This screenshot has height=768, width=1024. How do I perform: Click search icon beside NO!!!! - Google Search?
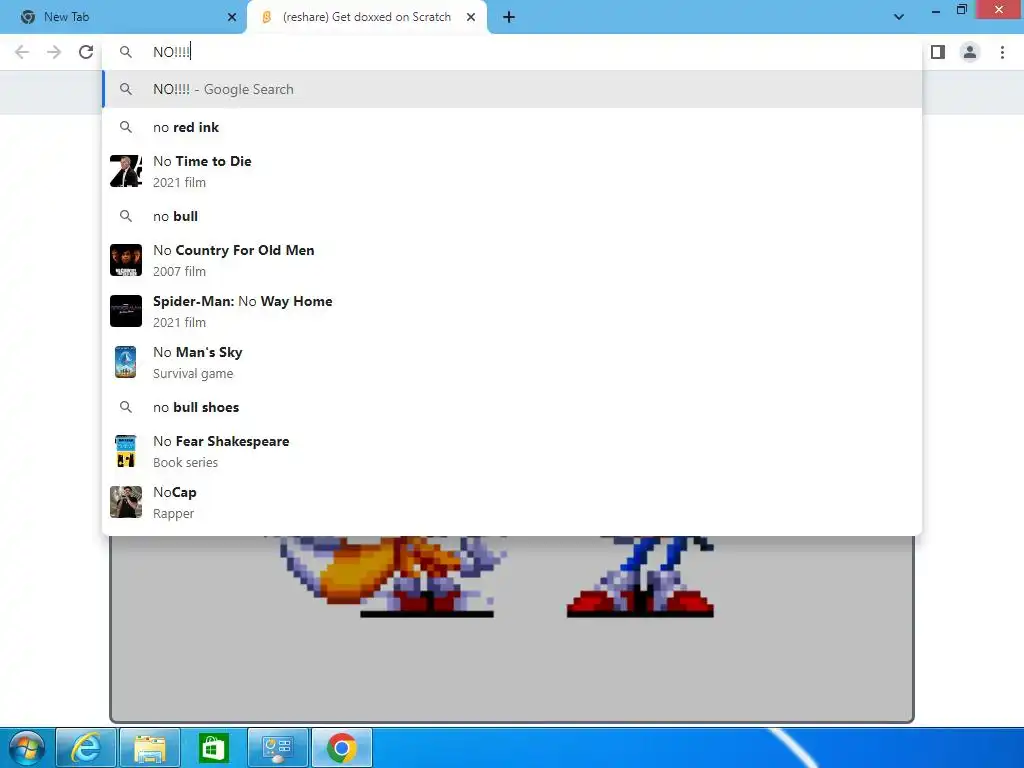click(x=126, y=89)
